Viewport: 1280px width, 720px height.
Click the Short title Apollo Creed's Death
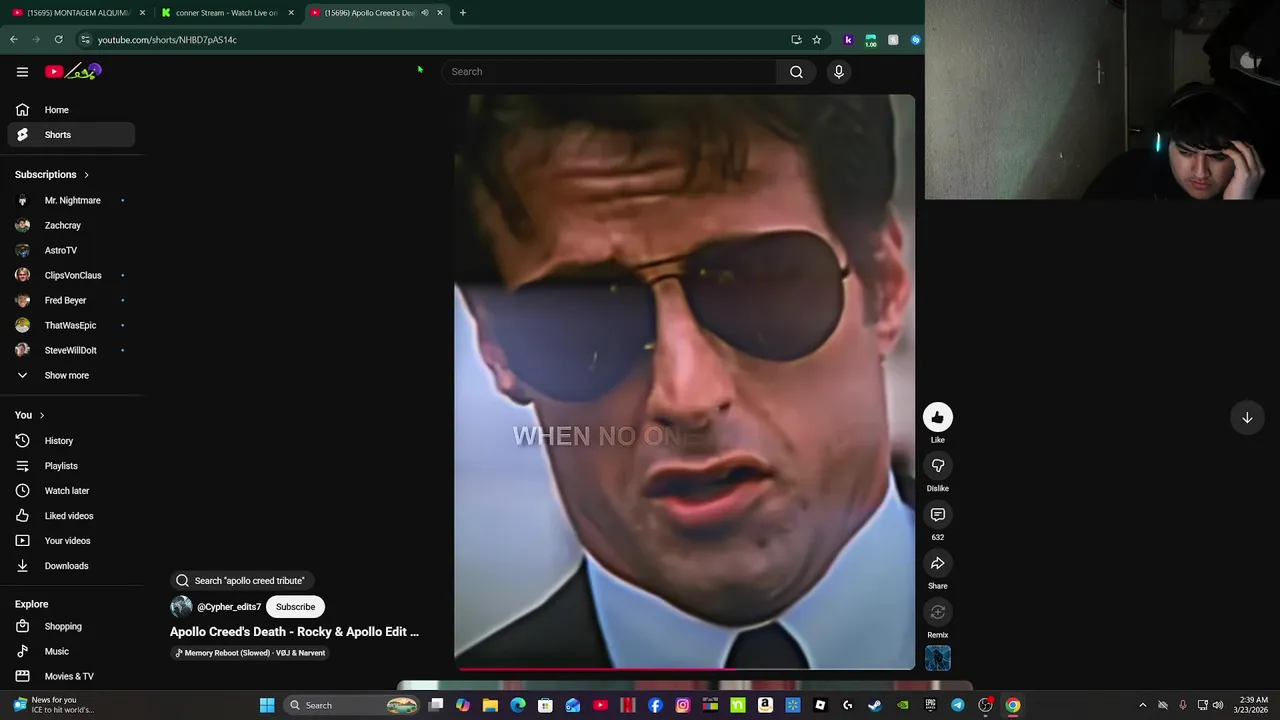coord(294,632)
